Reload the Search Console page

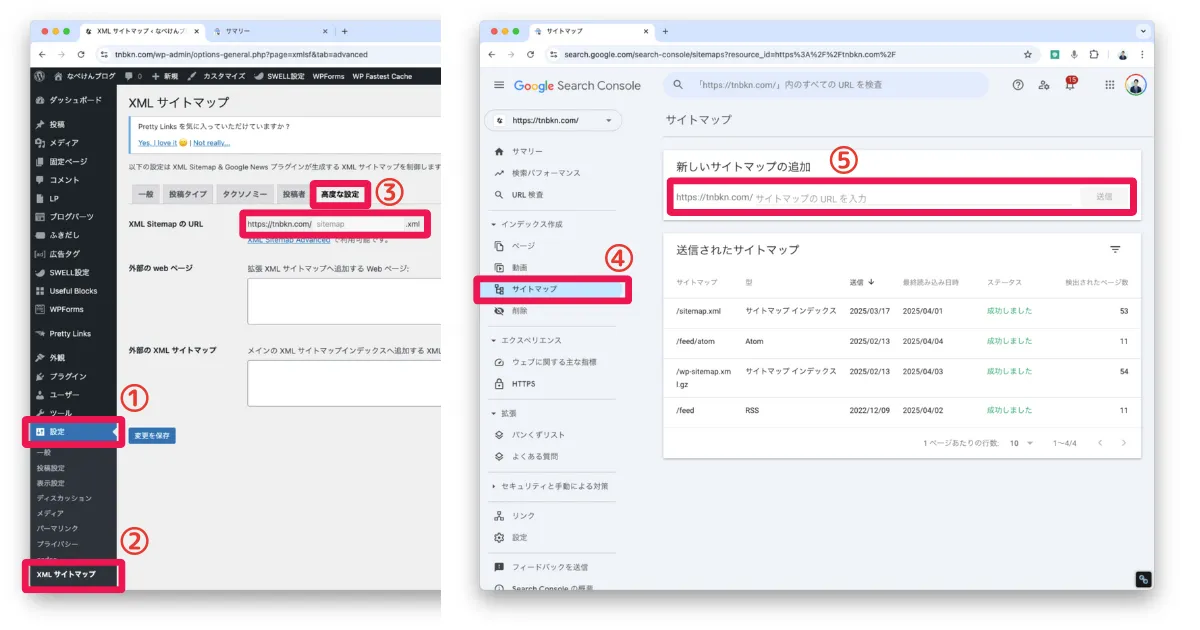pyautogui.click(x=530, y=54)
